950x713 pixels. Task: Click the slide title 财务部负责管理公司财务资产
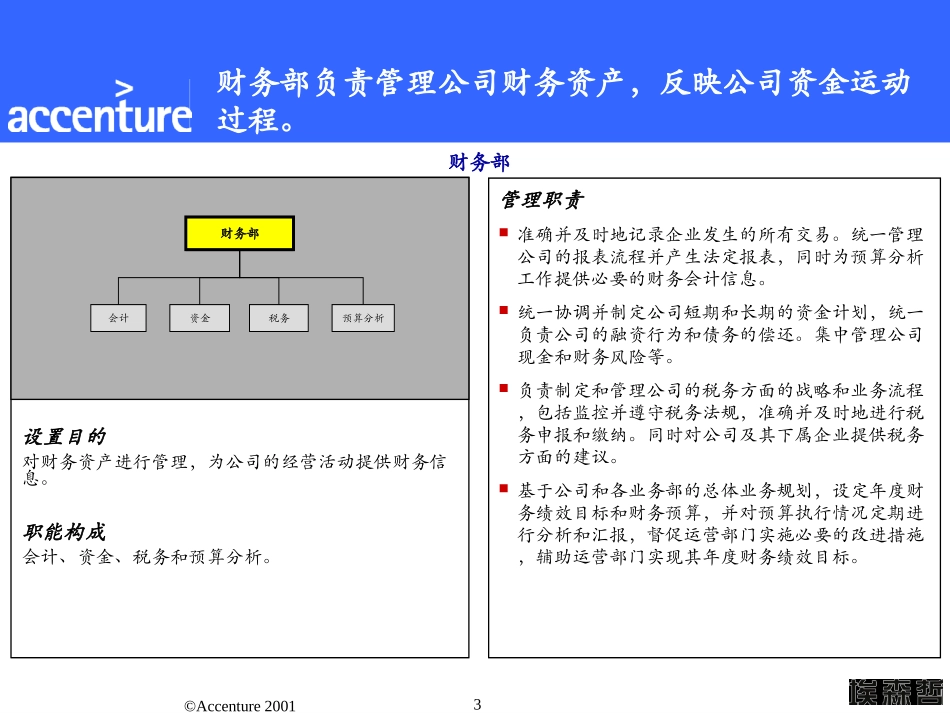click(563, 101)
